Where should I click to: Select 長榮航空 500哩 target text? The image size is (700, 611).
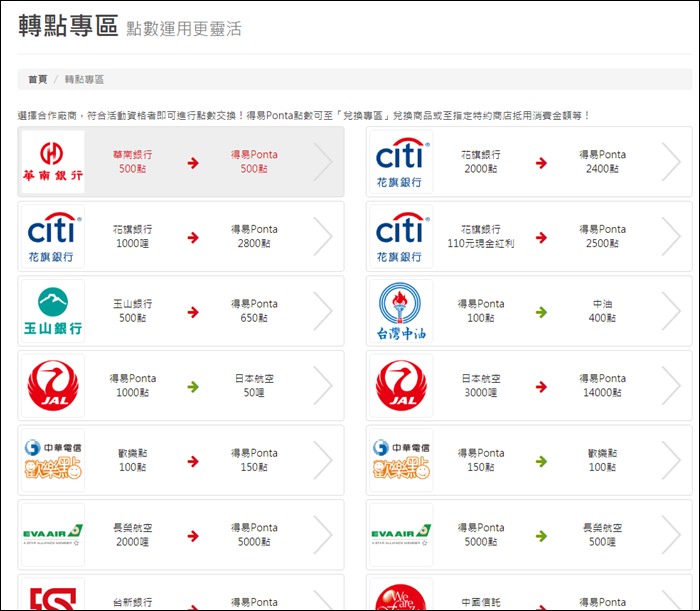click(x=602, y=534)
